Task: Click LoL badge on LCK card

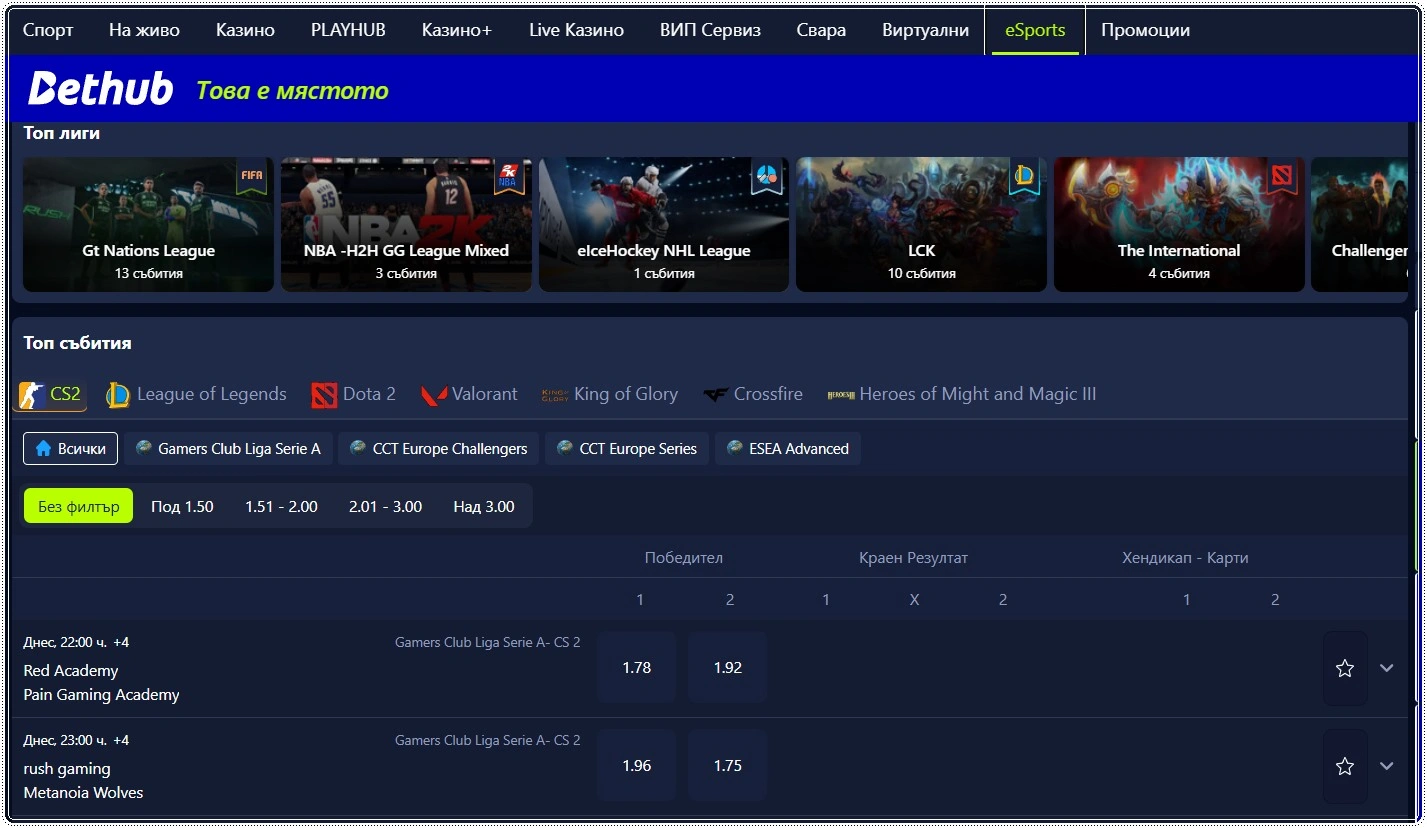Action: click(1024, 176)
